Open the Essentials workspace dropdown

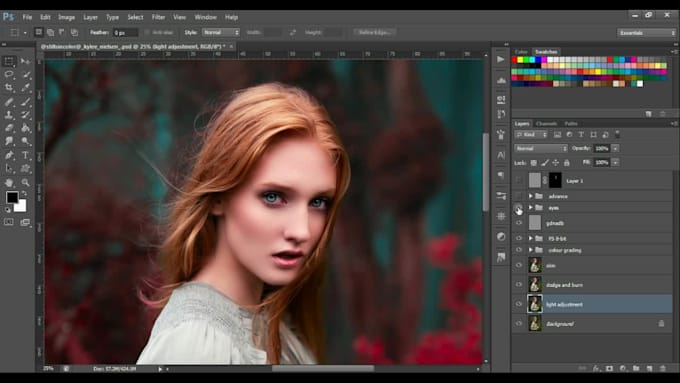[647, 33]
